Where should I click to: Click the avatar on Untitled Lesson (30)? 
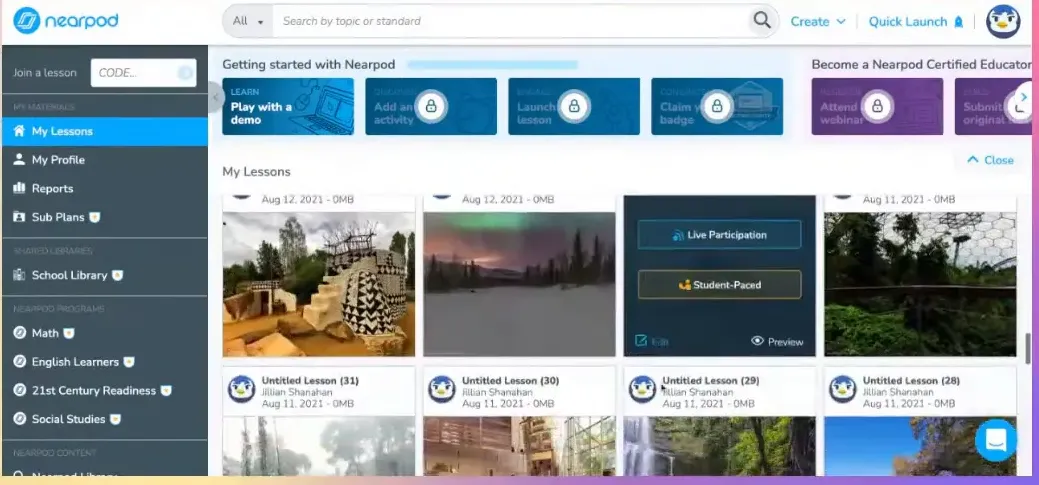tap(442, 390)
